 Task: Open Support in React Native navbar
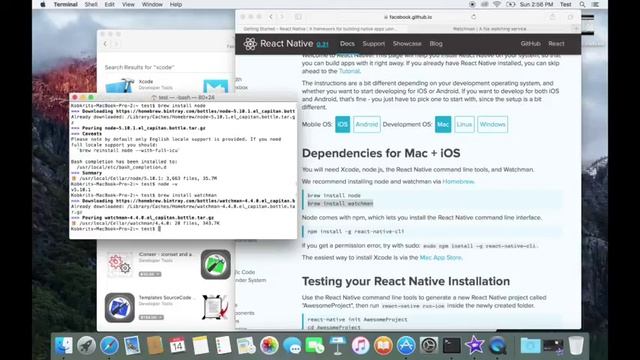click(373, 44)
